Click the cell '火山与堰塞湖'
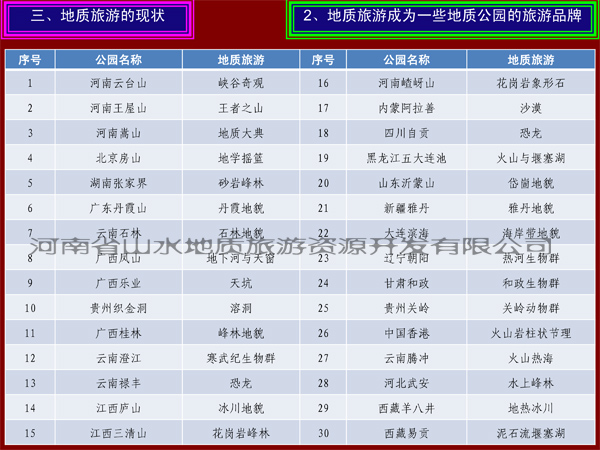This screenshot has width=600, height=450. 530,158
